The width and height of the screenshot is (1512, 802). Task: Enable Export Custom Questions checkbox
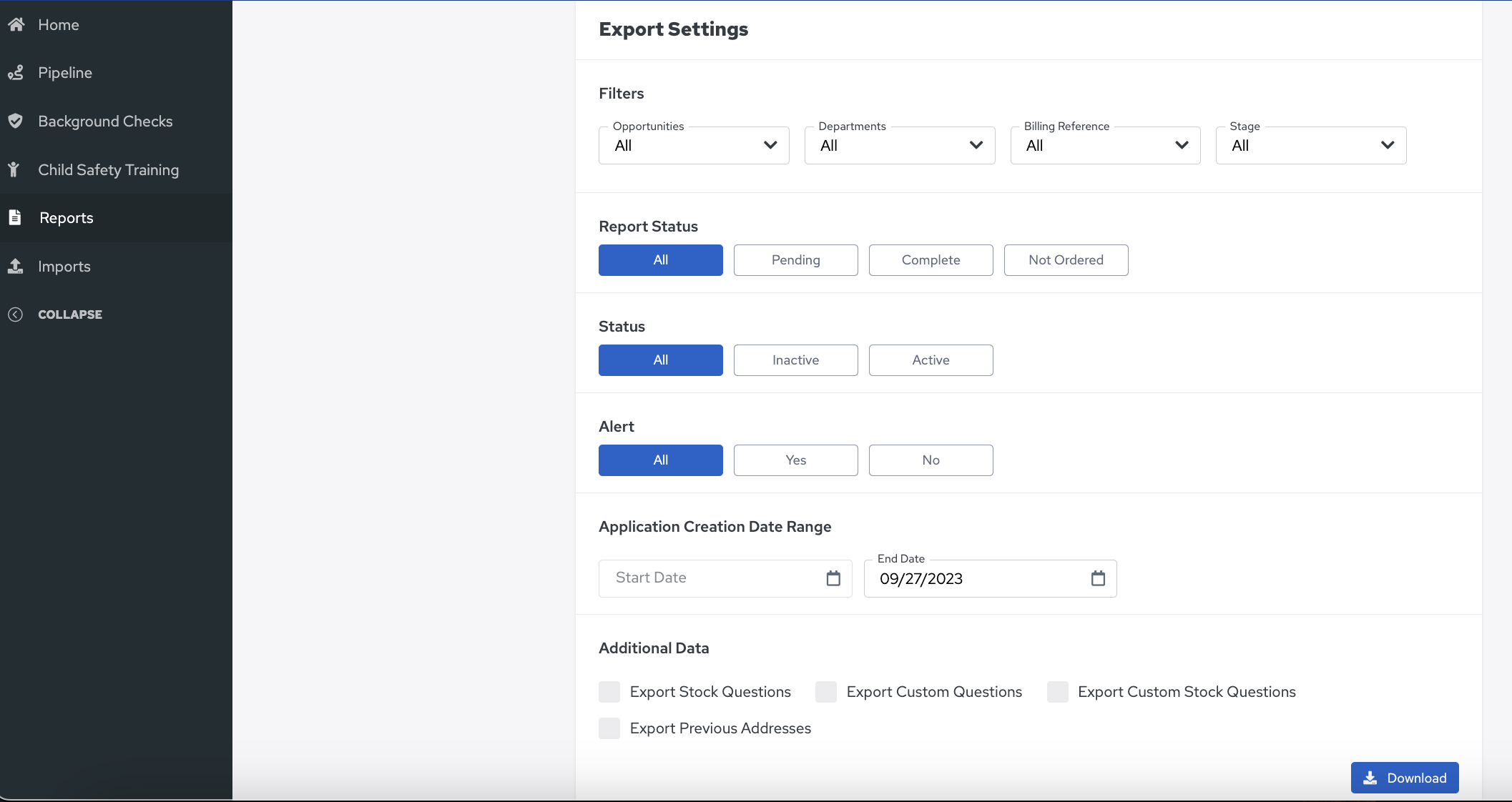(826, 692)
